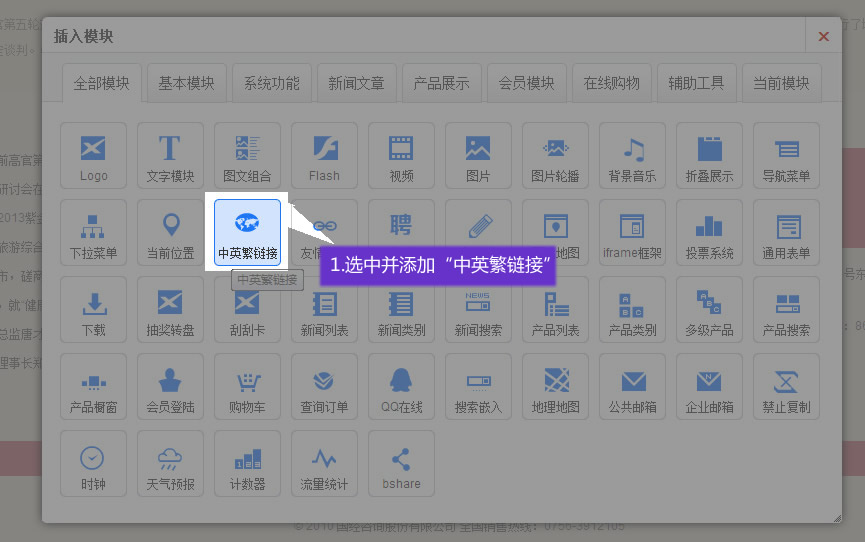Image resolution: width=865 pixels, height=542 pixels.
Task: Add the 天气预报 weather module
Action: pos(170,464)
